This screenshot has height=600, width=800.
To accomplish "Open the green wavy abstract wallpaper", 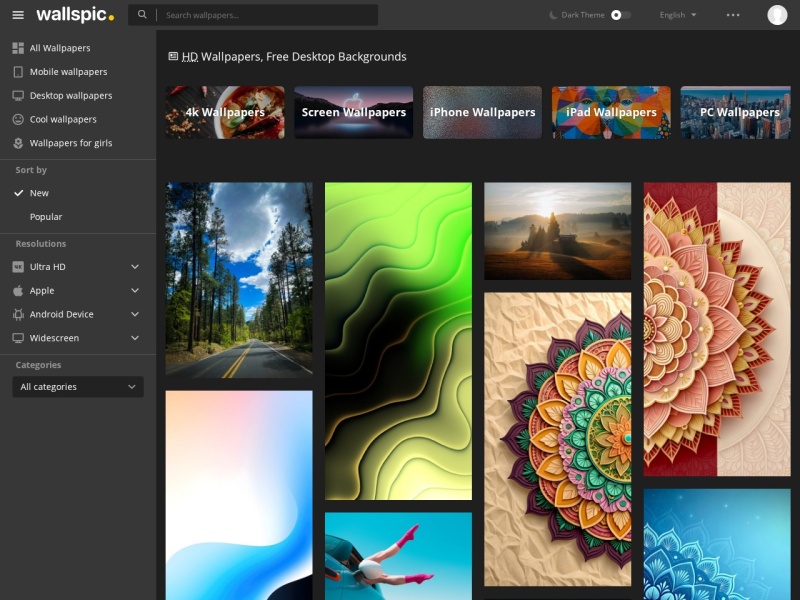I will tap(398, 341).
